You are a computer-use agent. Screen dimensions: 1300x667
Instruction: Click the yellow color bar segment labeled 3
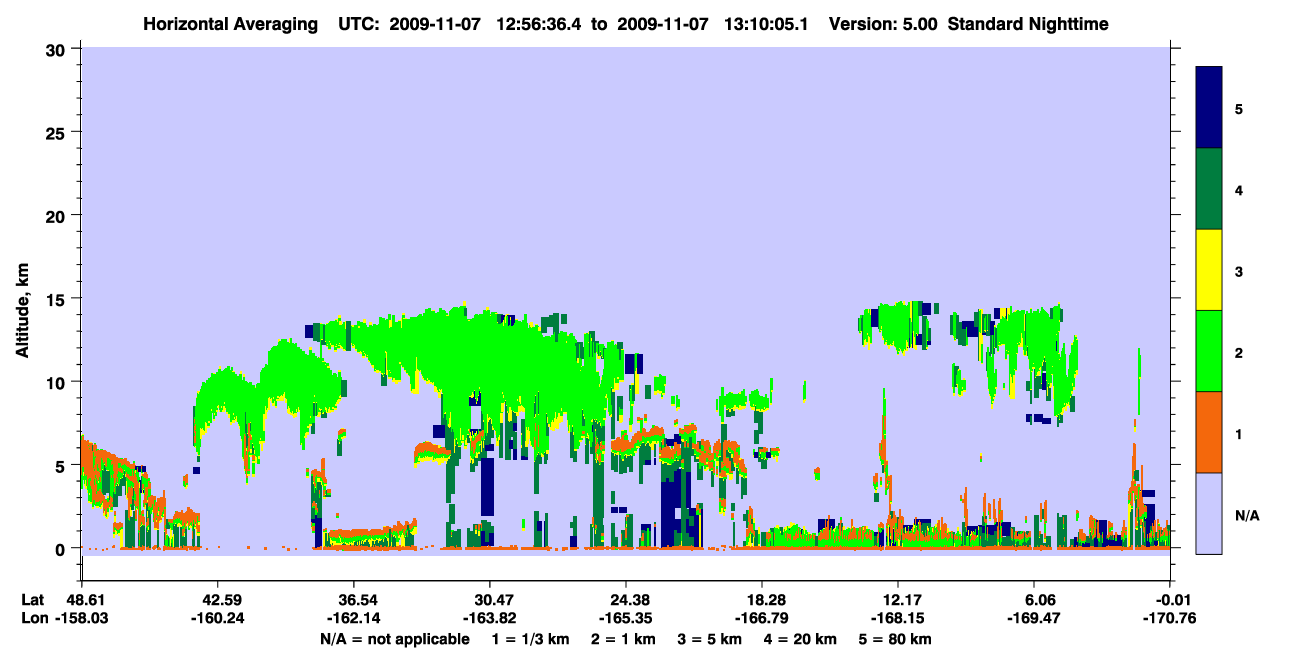click(1209, 270)
